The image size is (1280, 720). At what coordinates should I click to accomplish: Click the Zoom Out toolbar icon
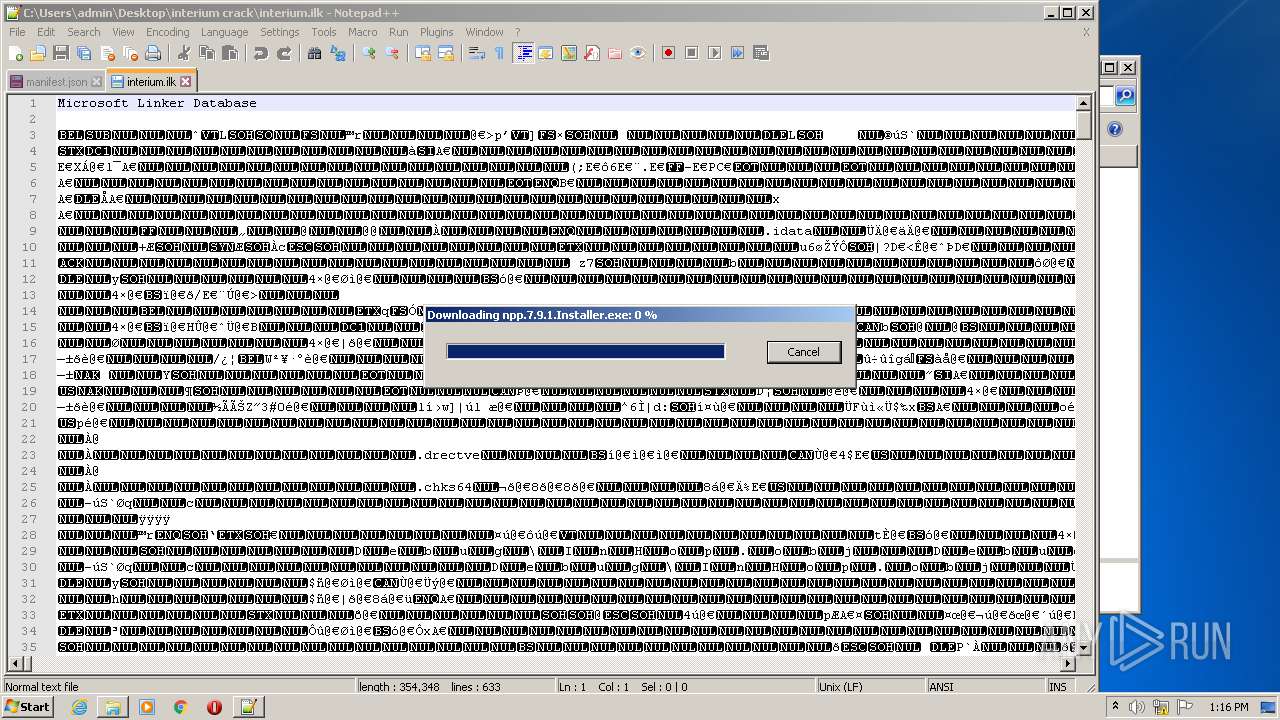click(x=392, y=53)
